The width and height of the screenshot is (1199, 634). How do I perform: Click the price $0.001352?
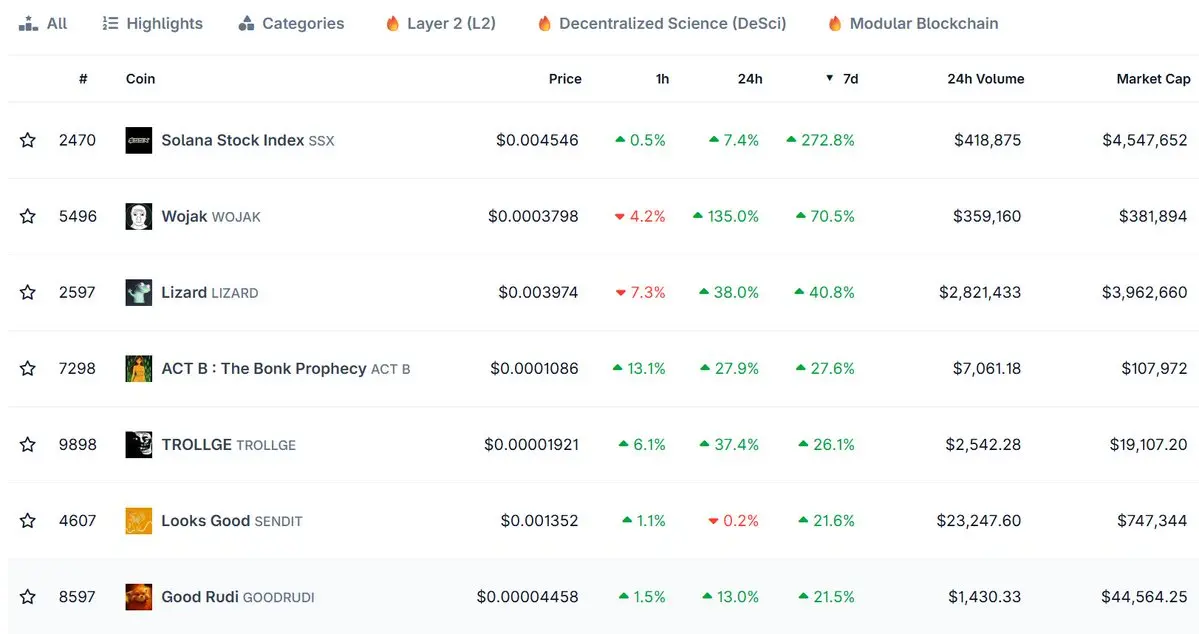pyautogui.click(x=539, y=521)
